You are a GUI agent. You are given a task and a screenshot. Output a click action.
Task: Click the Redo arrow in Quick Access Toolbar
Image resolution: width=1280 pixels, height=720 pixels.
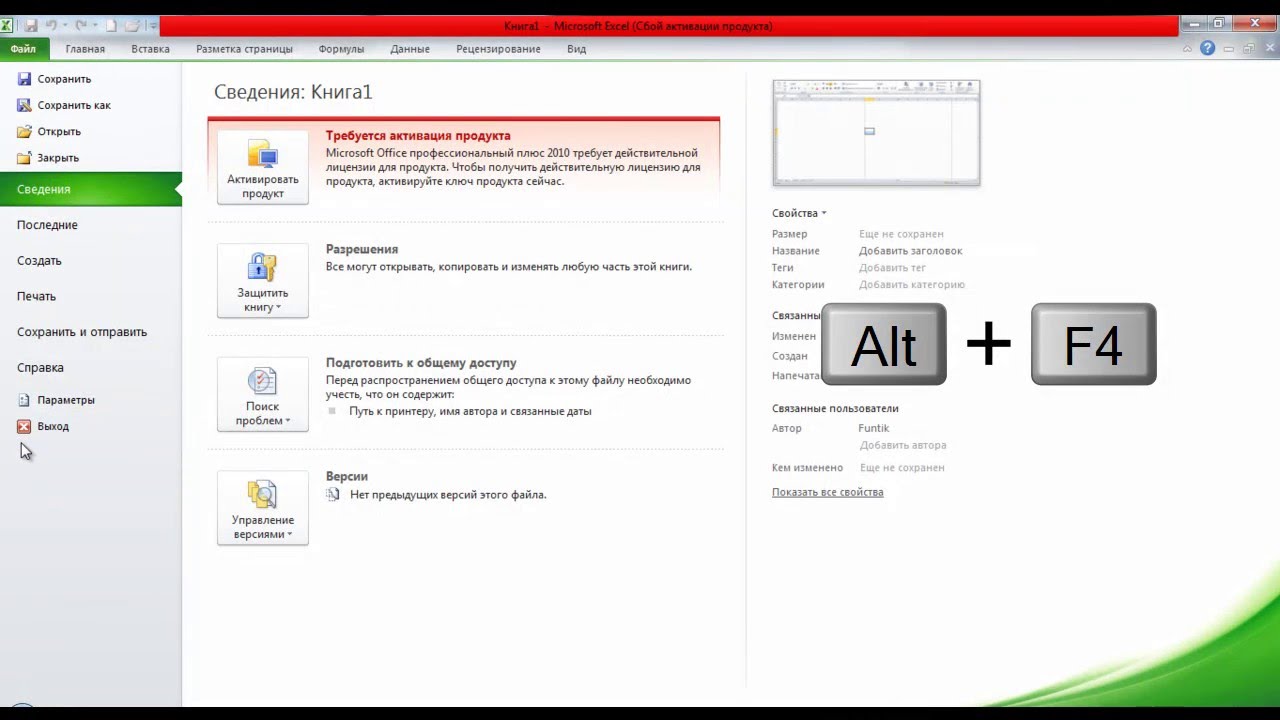click(x=80, y=25)
